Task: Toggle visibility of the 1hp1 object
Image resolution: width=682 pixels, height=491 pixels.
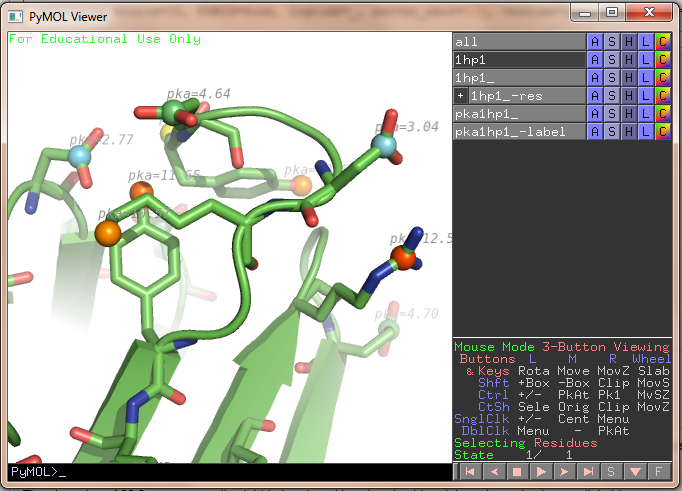Action: [x=517, y=60]
